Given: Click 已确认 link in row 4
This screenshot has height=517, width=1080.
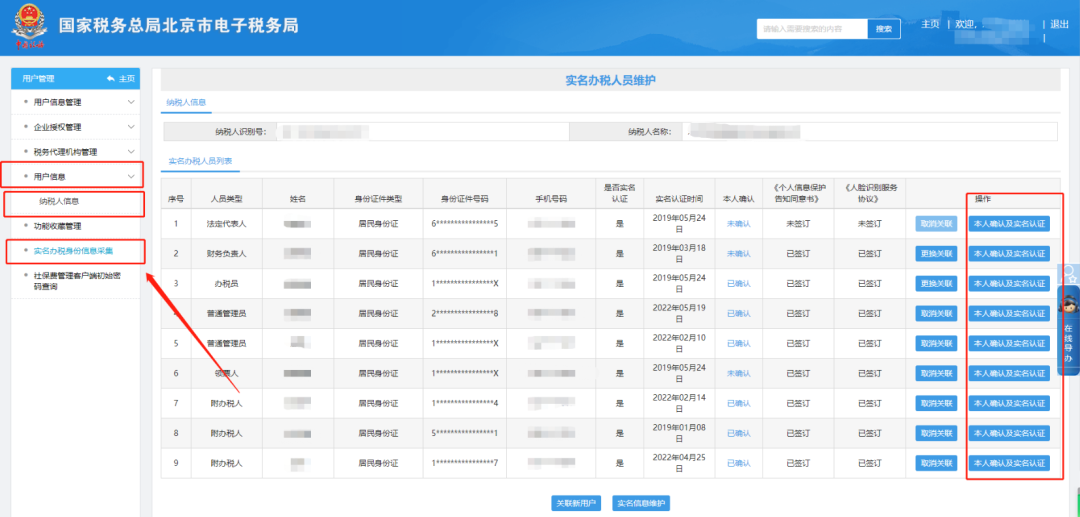Looking at the screenshot, I should click(738, 313).
